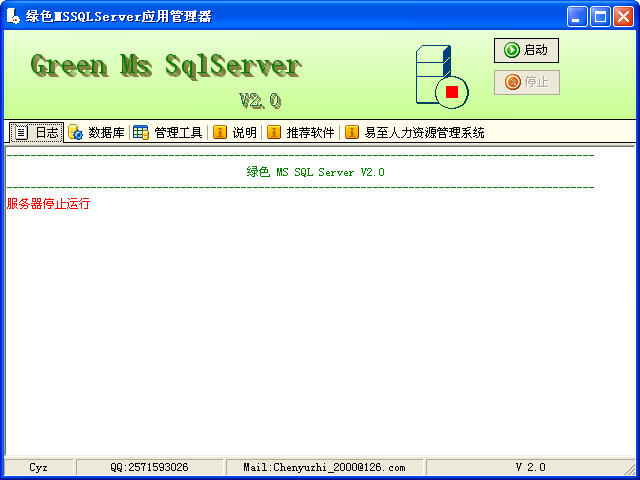Open the 易至人力资源管理系统 tab
The height and width of the screenshot is (480, 640).
point(424,132)
